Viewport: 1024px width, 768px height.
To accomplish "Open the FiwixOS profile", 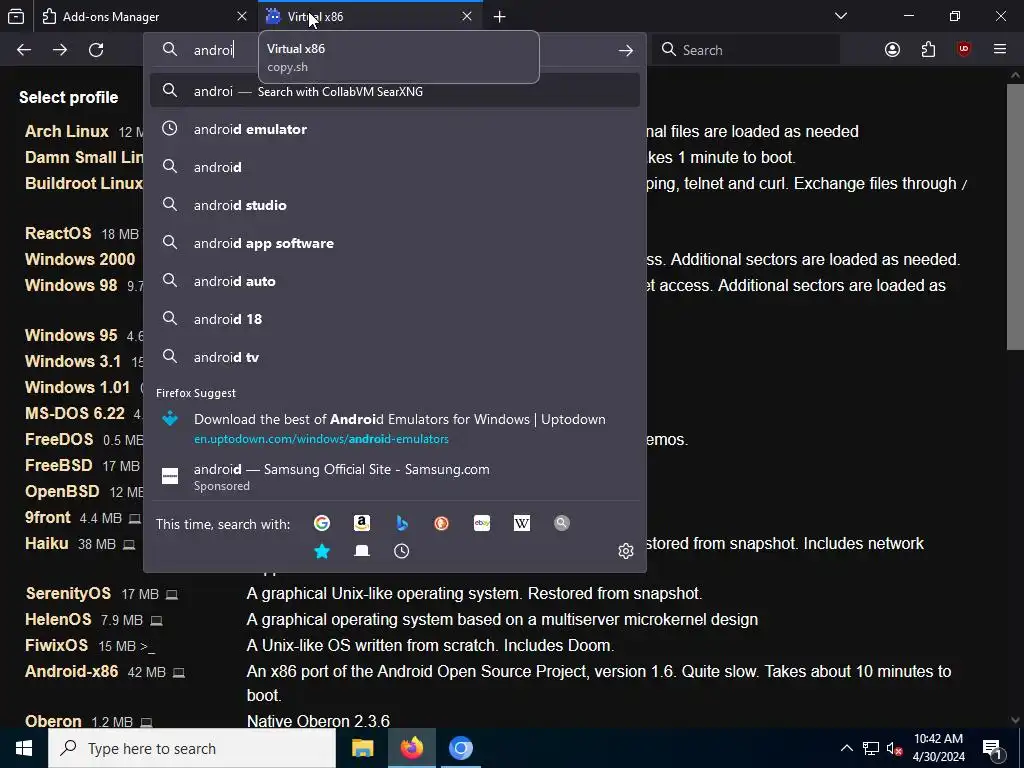I will pos(56,646).
